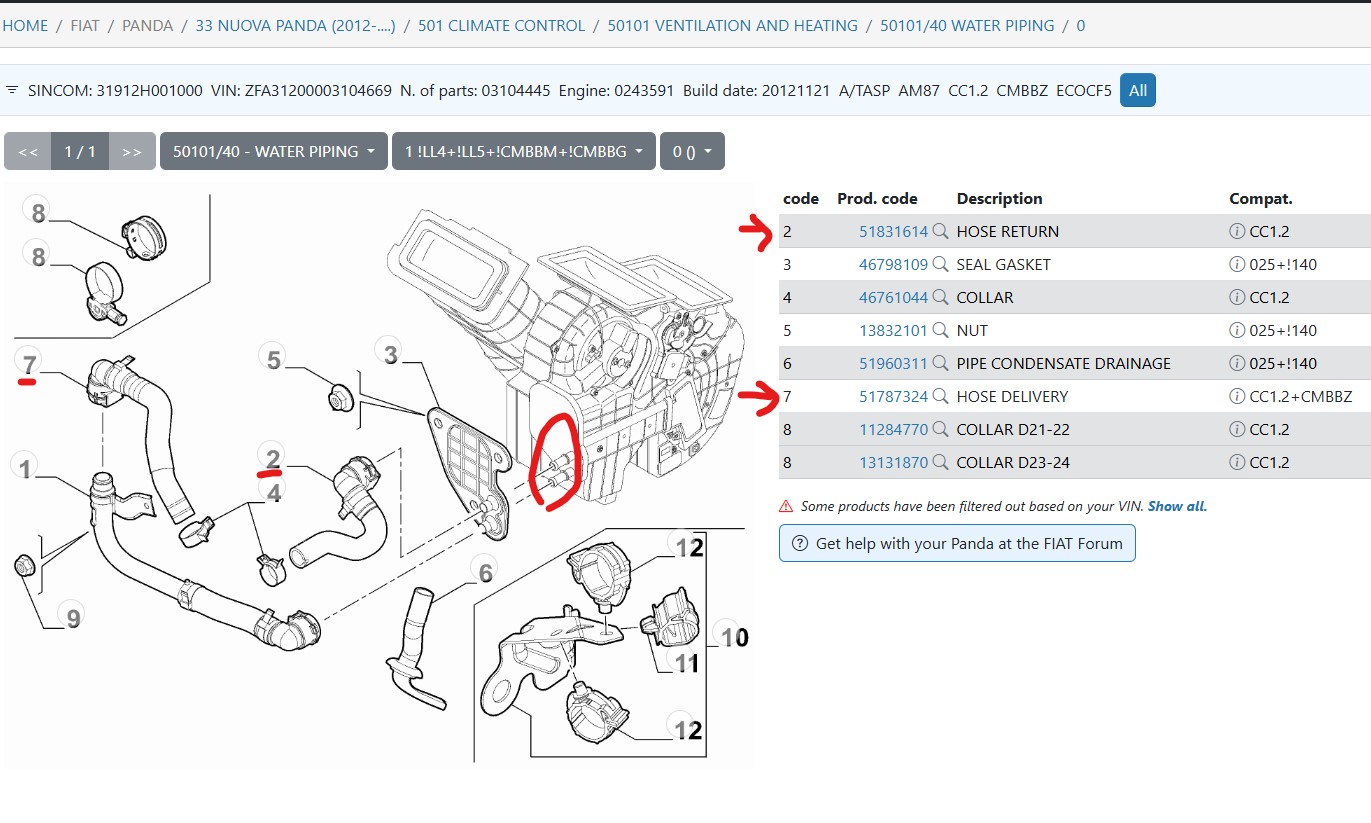Open the variant dropdown 1 !LL4+!LL5
This screenshot has width=1371, height=823.
click(524, 151)
